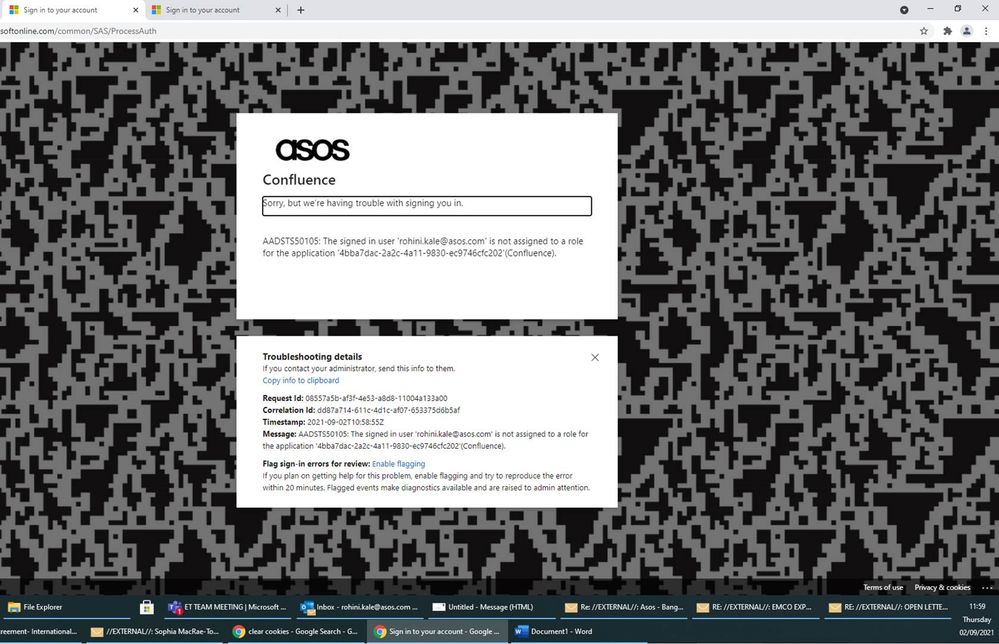The image size is (999, 644).
Task: Open a new browser tab
Action: (x=301, y=10)
